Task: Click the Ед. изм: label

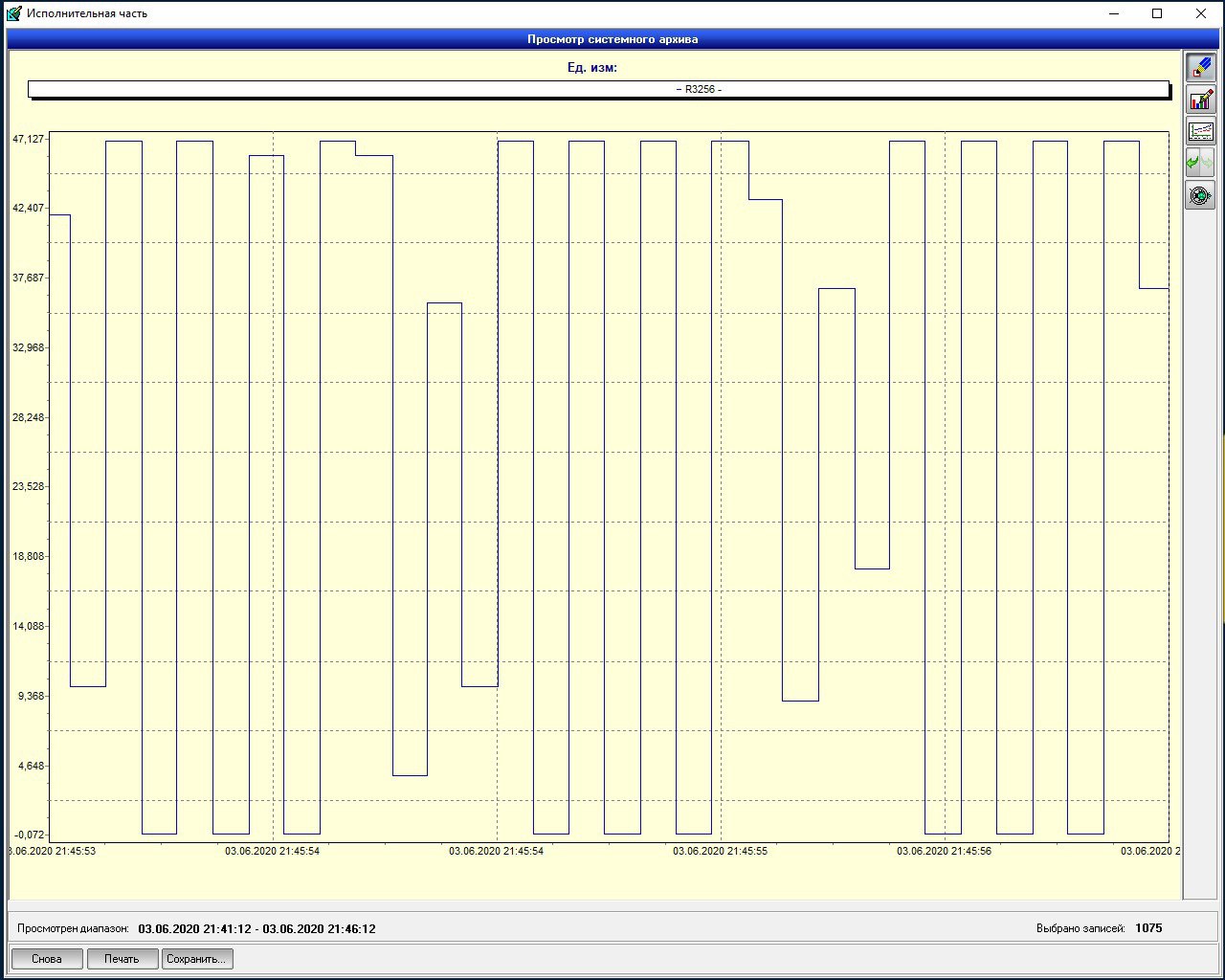Action: coord(592,67)
